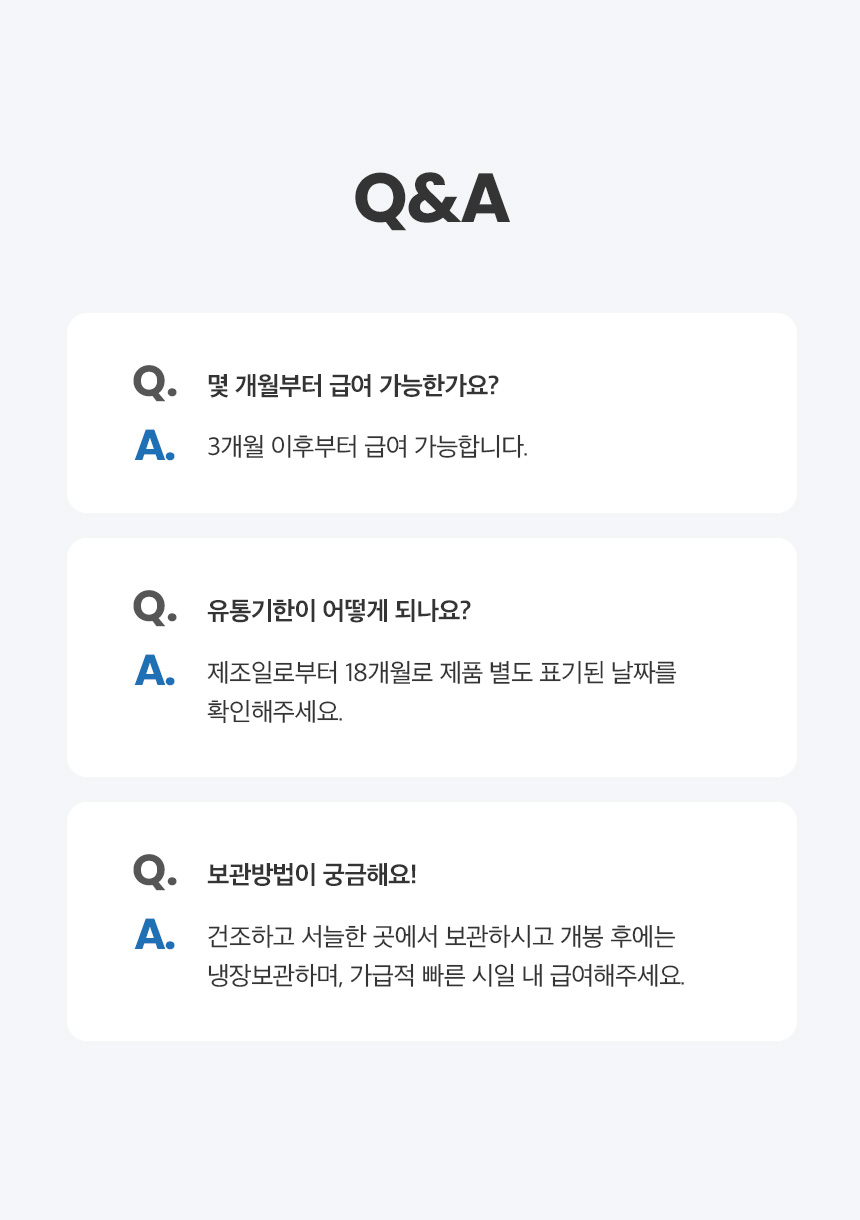Click the blue A icon for 3개월 answer

155,446
